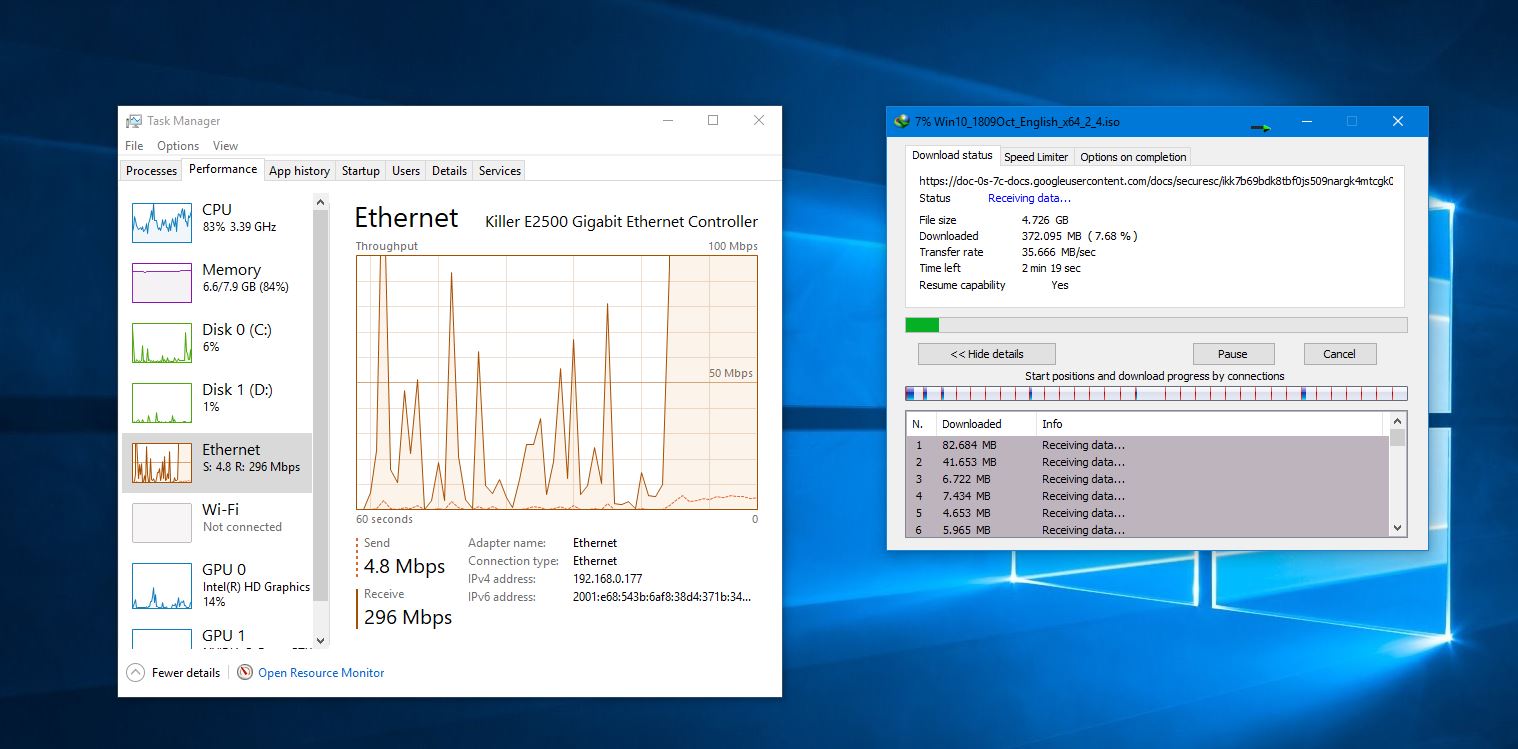The height and width of the screenshot is (749, 1518).
Task: Select connection row 5 with 4.653 MB
Action: (x=1147, y=513)
